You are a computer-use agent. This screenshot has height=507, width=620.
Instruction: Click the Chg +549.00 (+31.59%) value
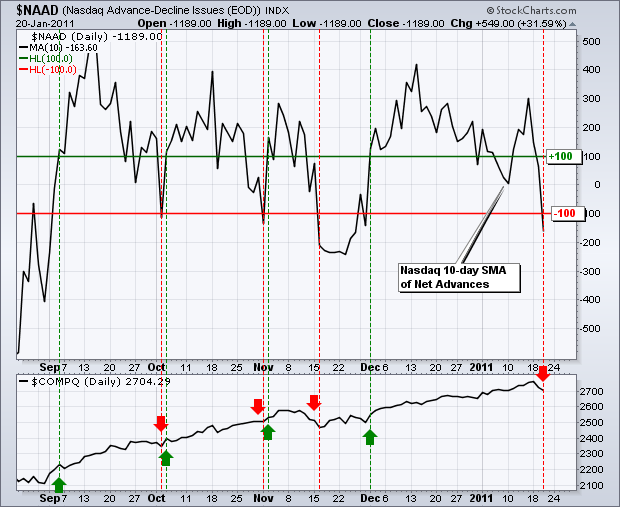pyautogui.click(x=521, y=24)
